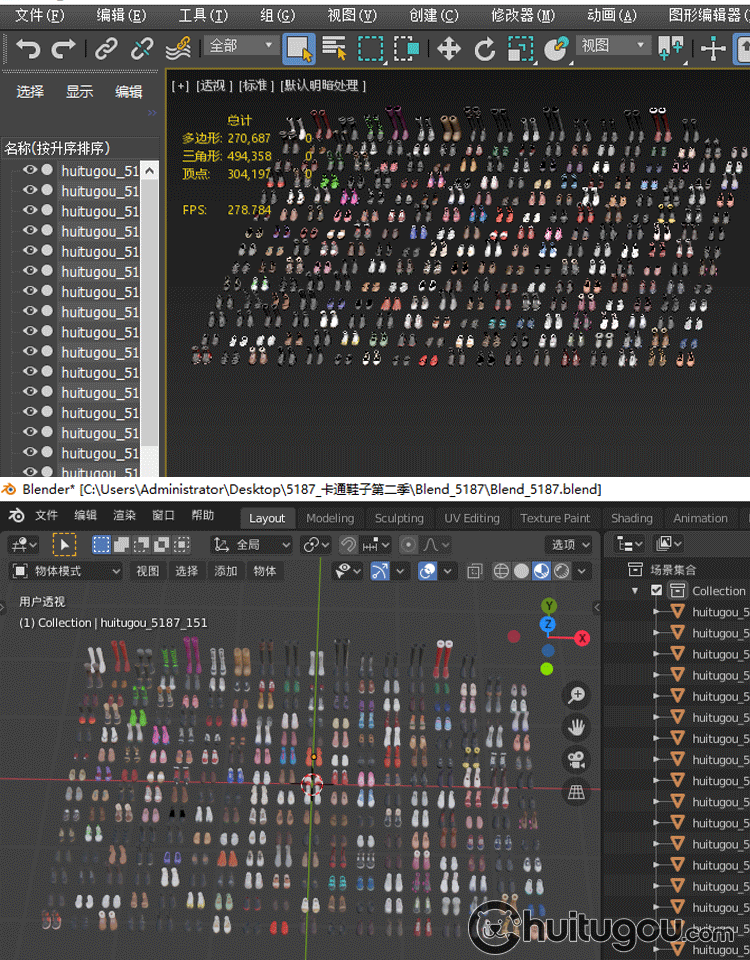Switch to the UV Editing workspace tab
The image size is (750, 960).
[472, 518]
